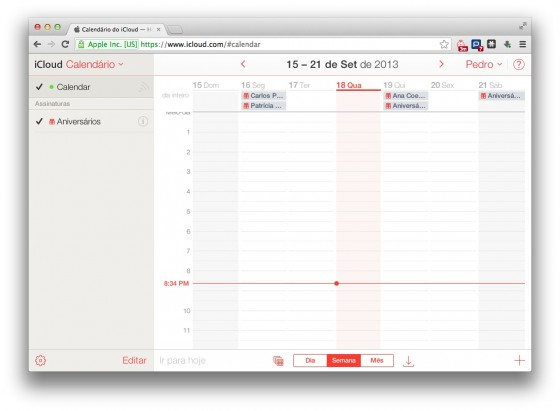Select the 18 Qua day header
Image resolution: width=560 pixels, height=411 pixels.
coord(349,85)
